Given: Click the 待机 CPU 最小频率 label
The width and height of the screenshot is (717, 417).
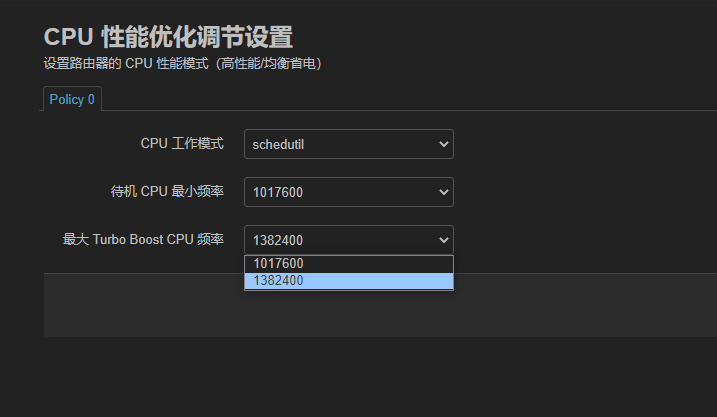Looking at the screenshot, I should pyautogui.click(x=167, y=191).
